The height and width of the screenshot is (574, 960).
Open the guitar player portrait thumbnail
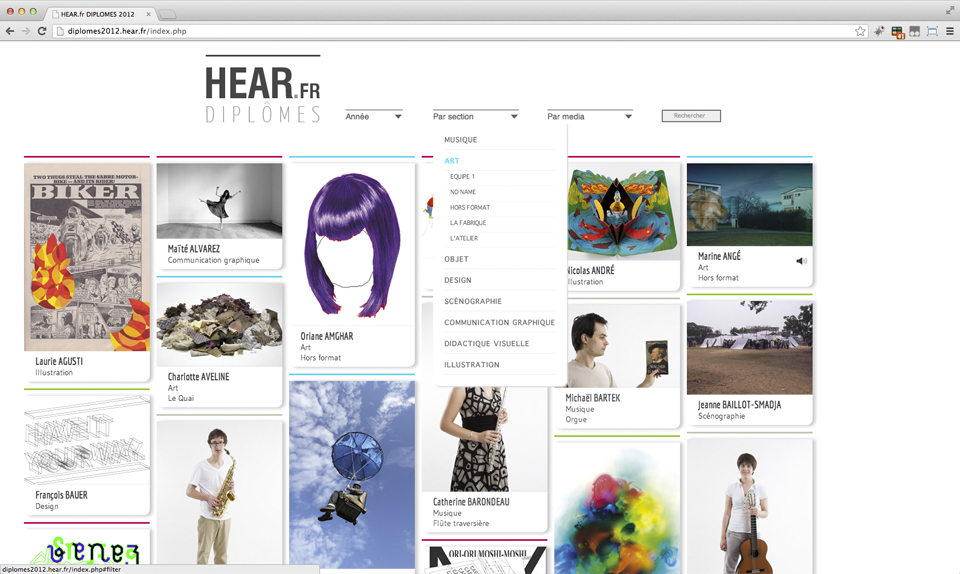click(x=749, y=507)
